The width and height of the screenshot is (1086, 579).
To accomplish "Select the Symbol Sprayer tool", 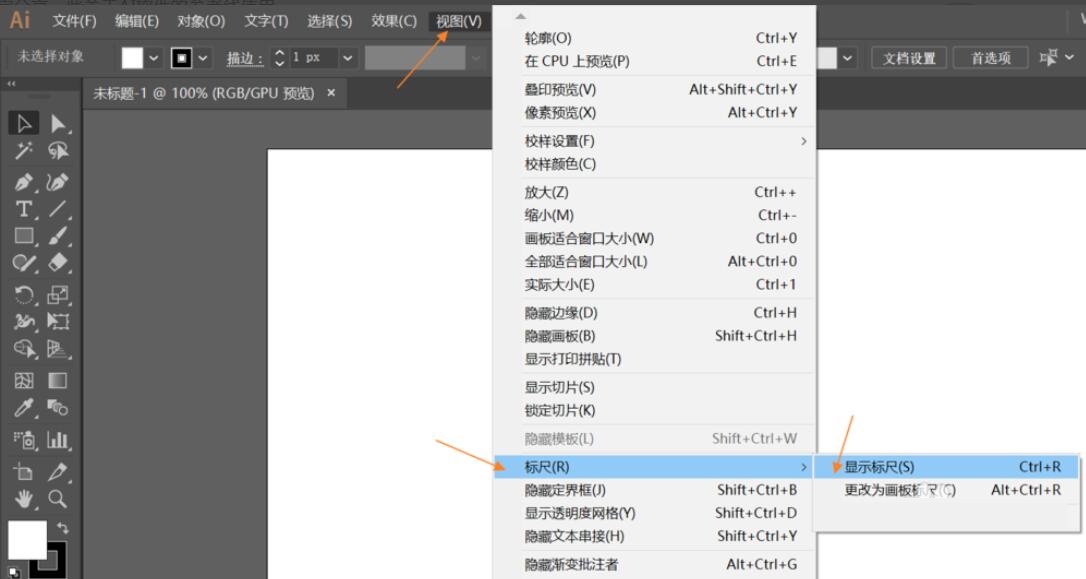I will point(24,439).
